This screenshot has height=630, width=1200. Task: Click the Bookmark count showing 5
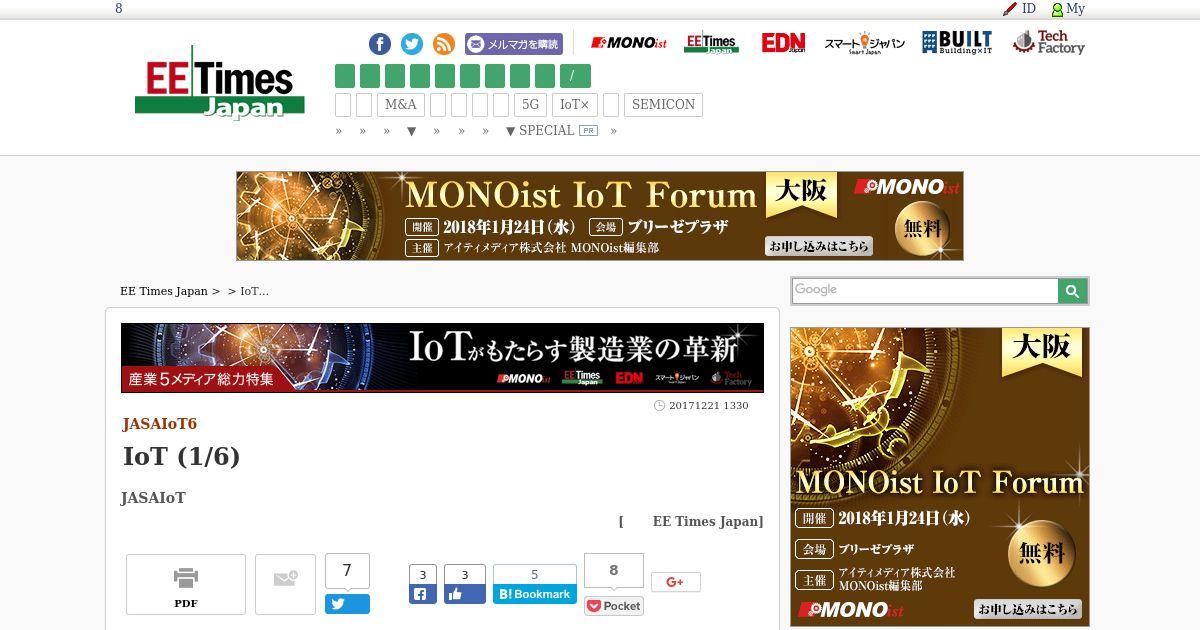point(535,574)
